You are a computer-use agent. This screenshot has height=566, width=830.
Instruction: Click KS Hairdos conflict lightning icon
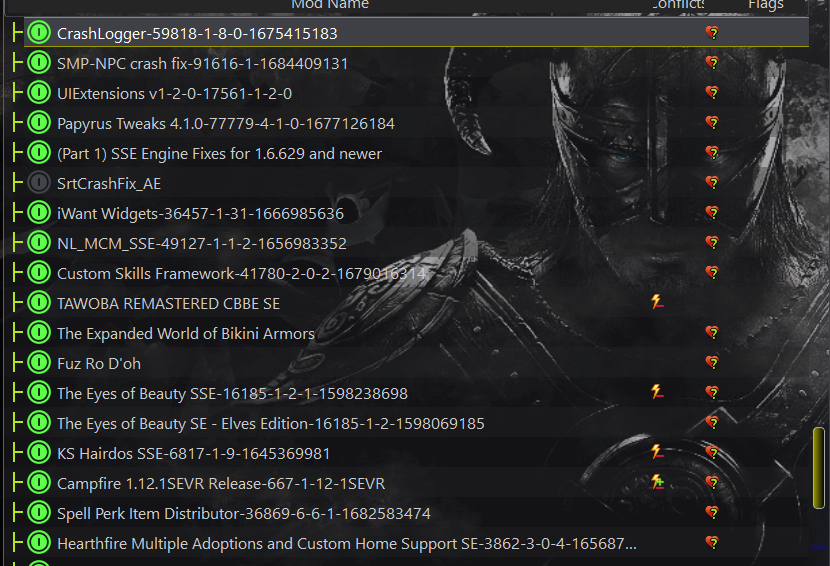[657, 452]
